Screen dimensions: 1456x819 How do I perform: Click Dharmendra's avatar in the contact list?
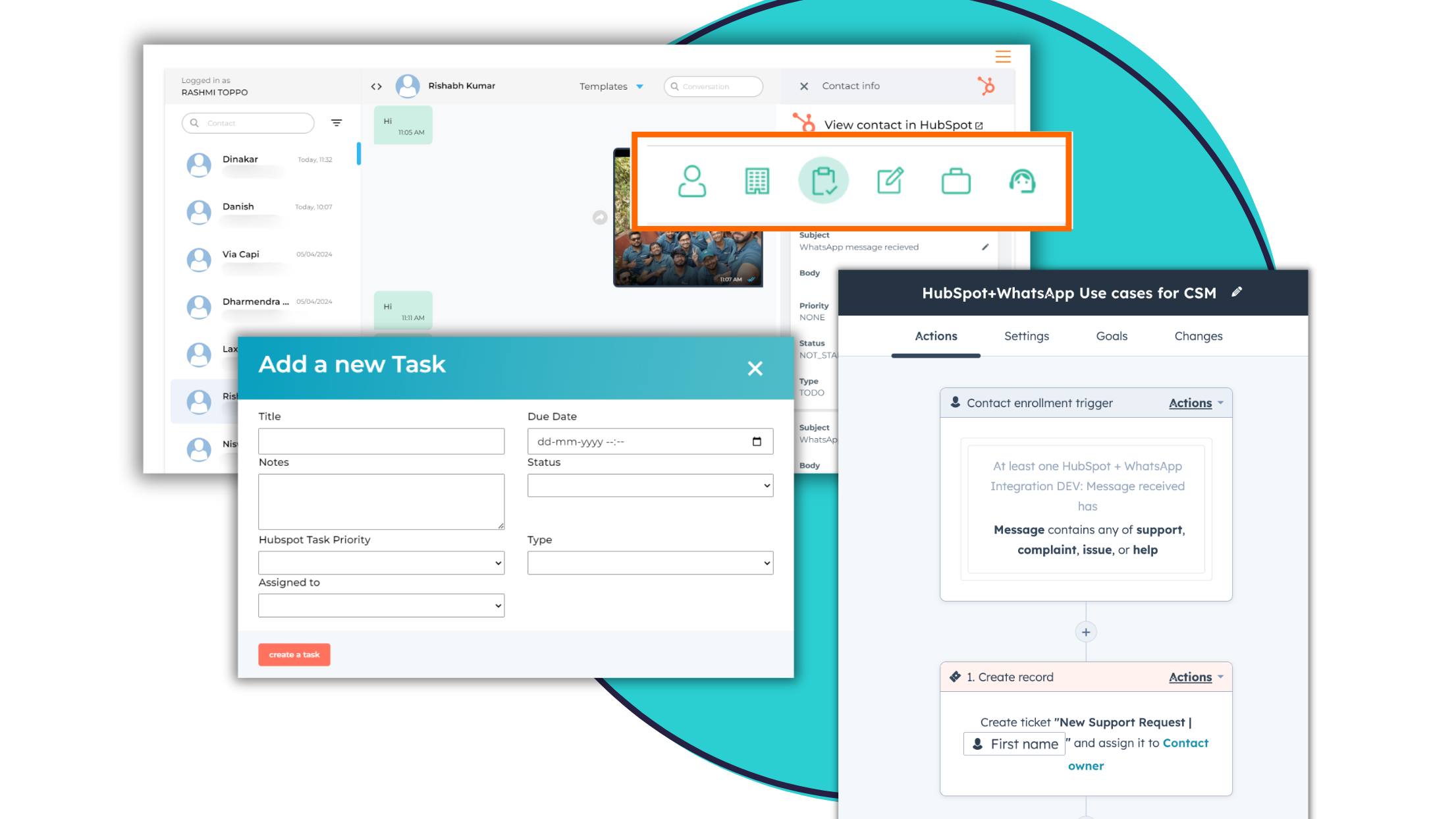(x=199, y=307)
